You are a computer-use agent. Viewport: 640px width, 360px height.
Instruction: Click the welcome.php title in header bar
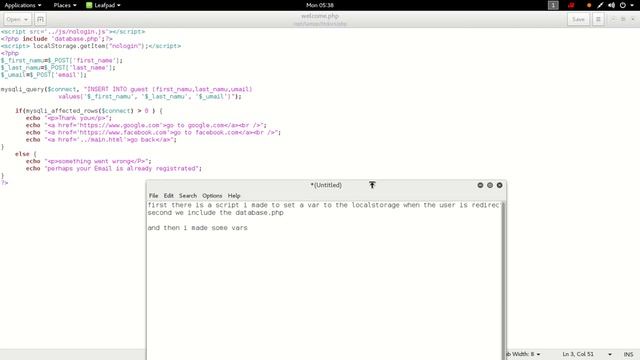(x=320, y=16)
